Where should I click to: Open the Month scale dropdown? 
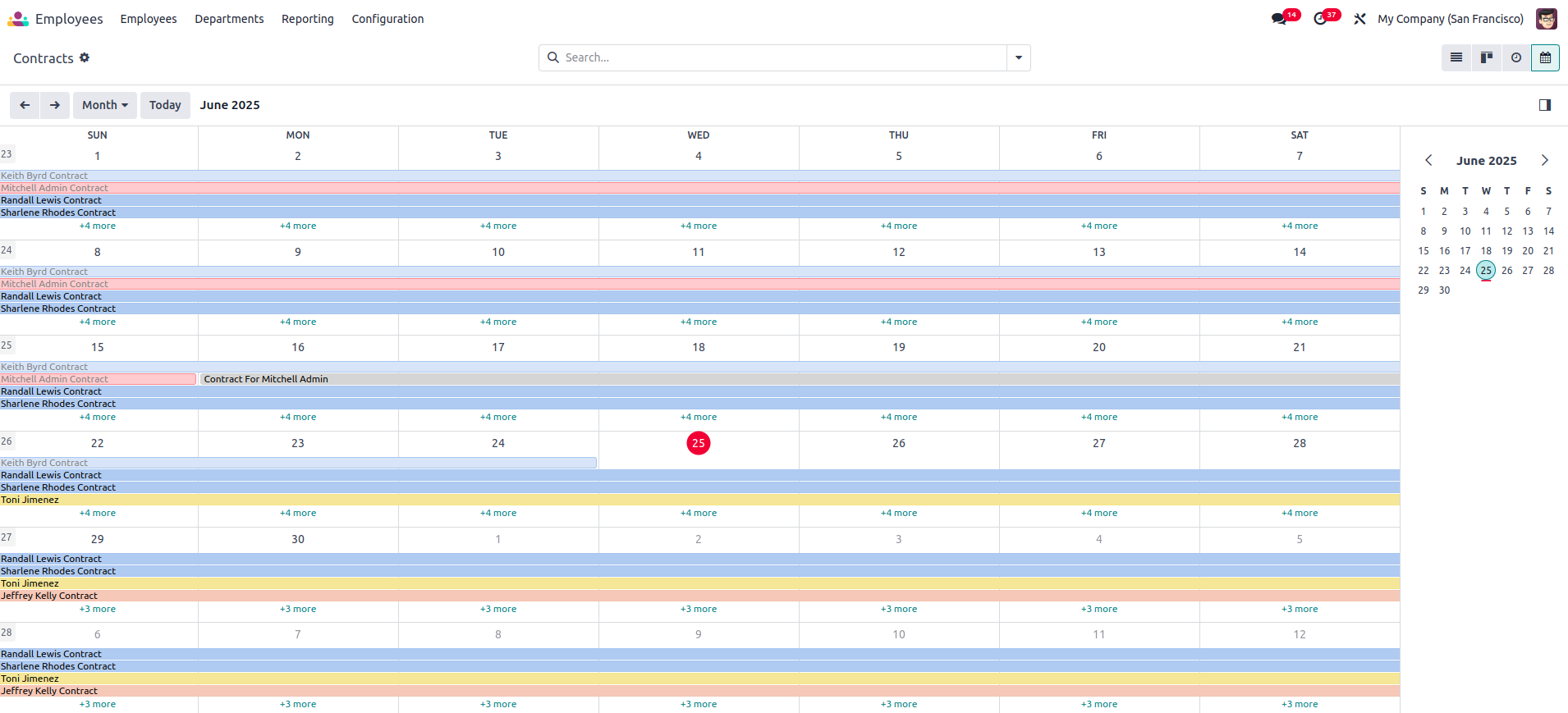point(105,105)
